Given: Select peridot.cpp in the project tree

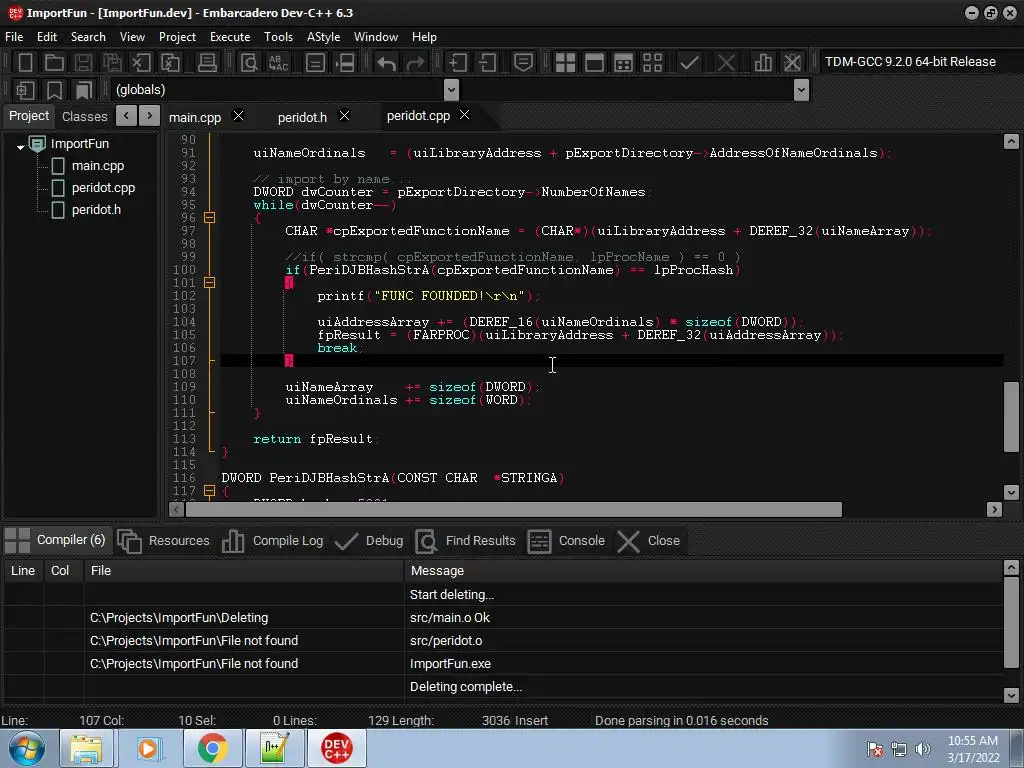Looking at the screenshot, I should (103, 188).
